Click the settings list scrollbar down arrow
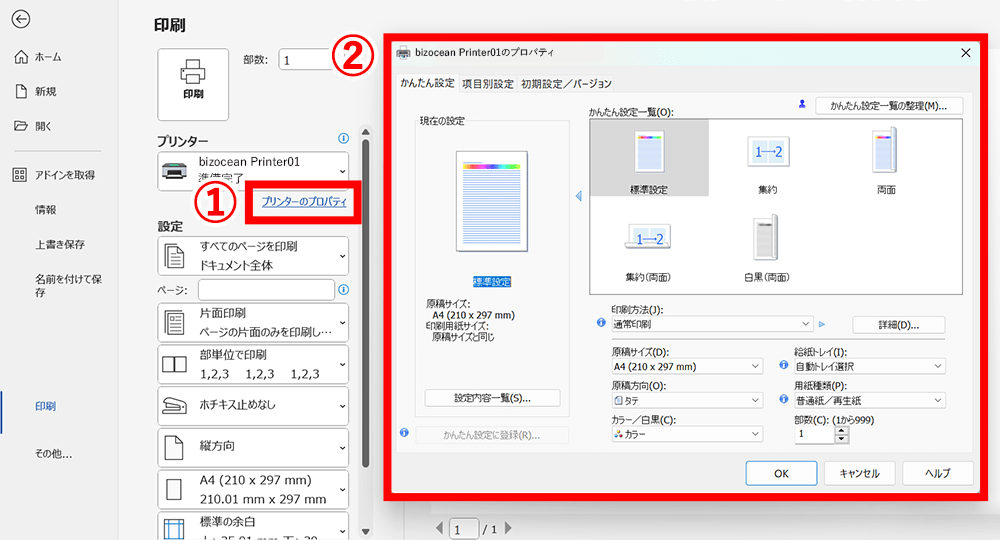Viewport: 1000px width, 540px height. [x=365, y=531]
